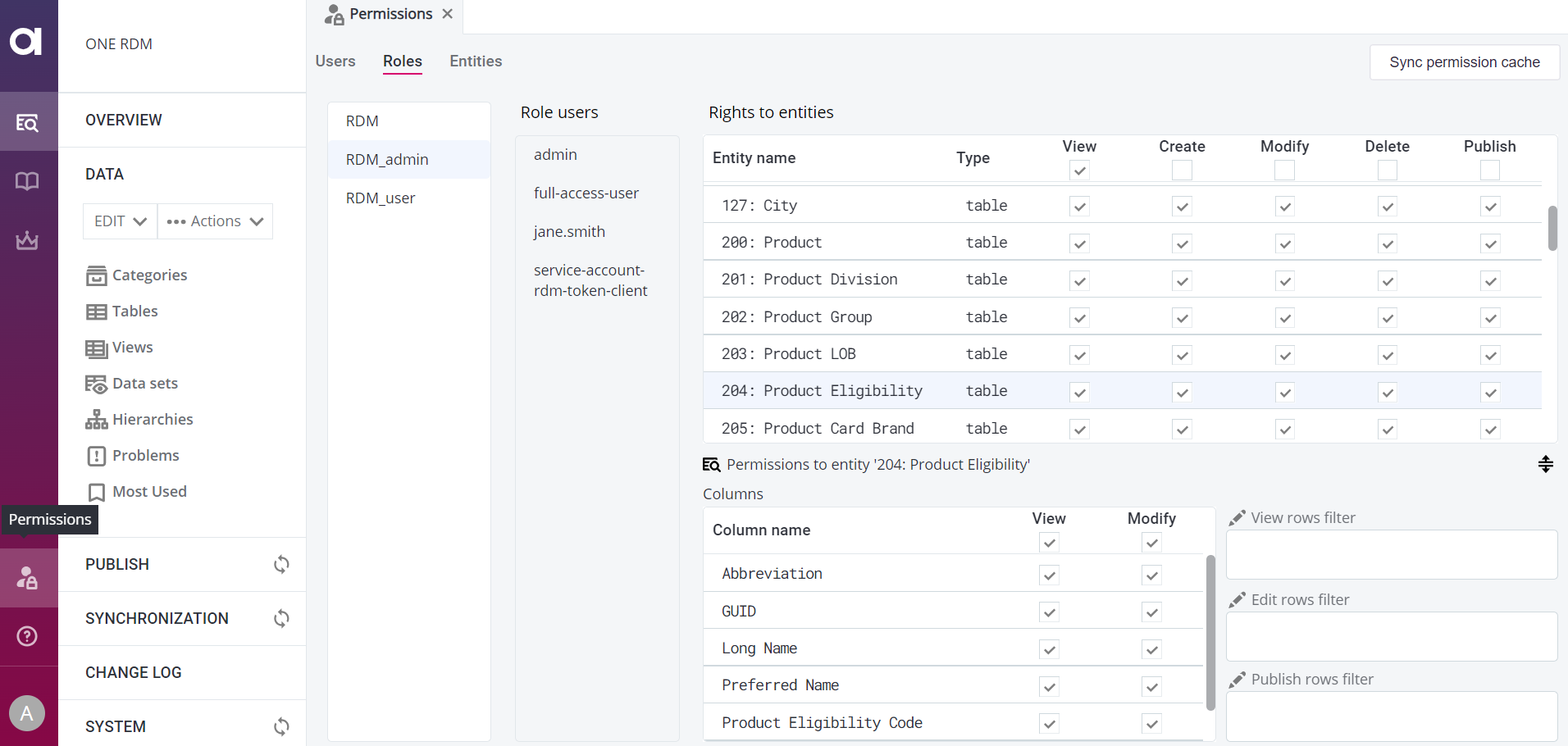The width and height of the screenshot is (1568, 746).
Task: Refresh Synchronization using its refresh icon
Action: click(x=281, y=618)
